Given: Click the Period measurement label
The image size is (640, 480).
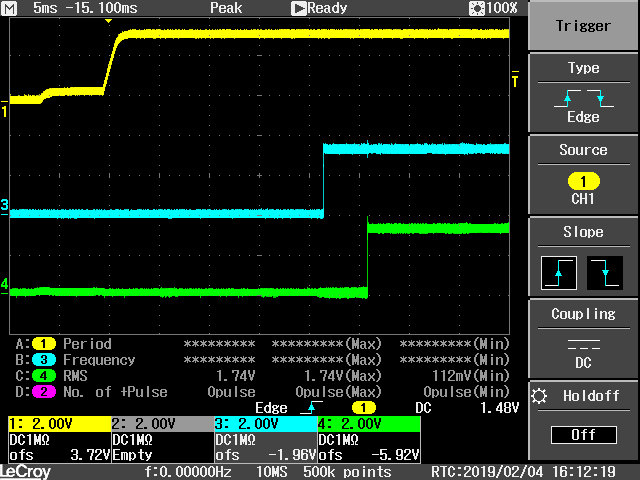Looking at the screenshot, I should point(87,344).
